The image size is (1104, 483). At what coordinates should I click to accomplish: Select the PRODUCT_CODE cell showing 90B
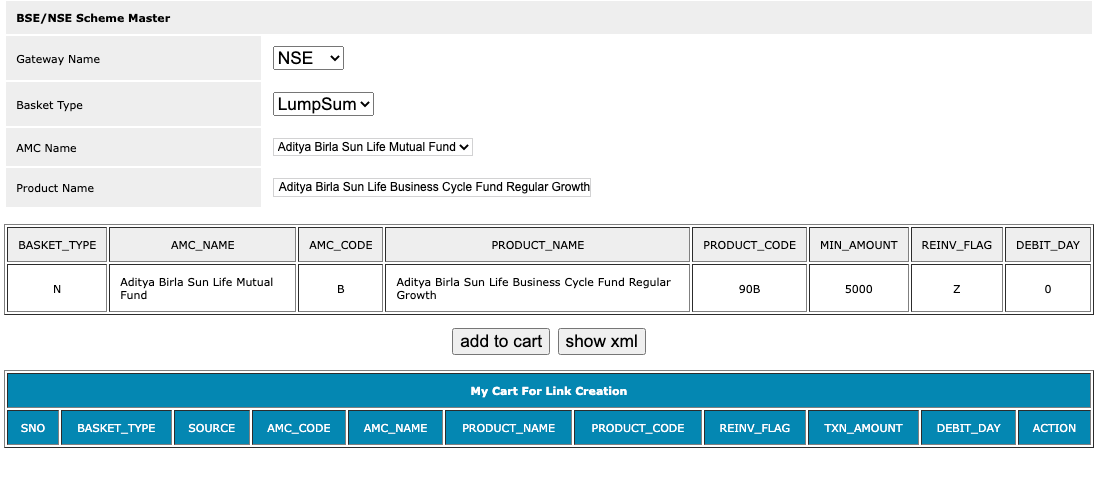749,289
